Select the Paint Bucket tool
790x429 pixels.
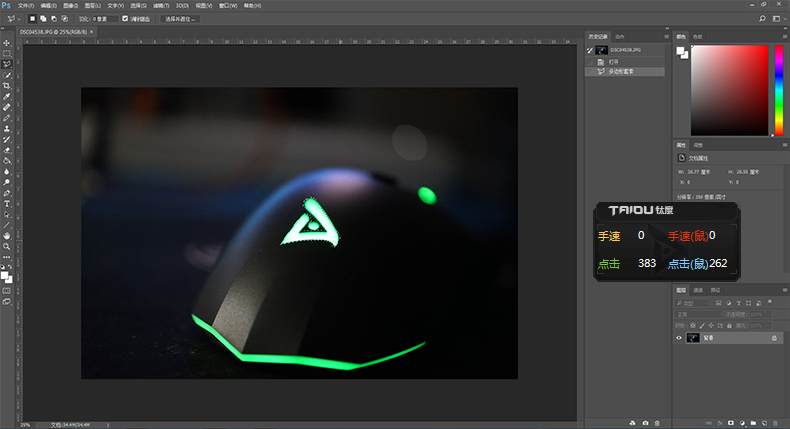[x=7, y=161]
